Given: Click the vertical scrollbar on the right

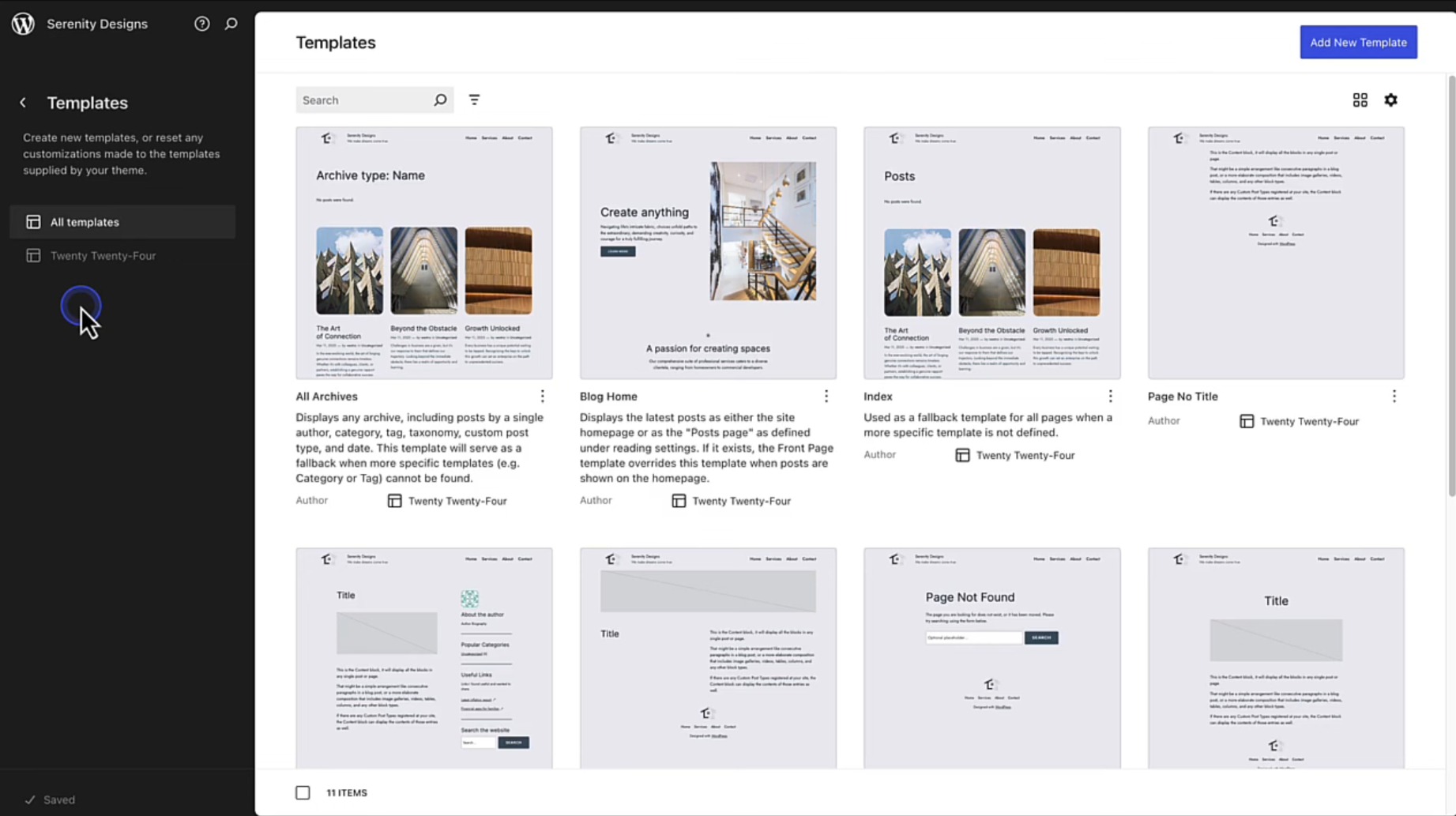Looking at the screenshot, I should click(x=1451, y=284).
